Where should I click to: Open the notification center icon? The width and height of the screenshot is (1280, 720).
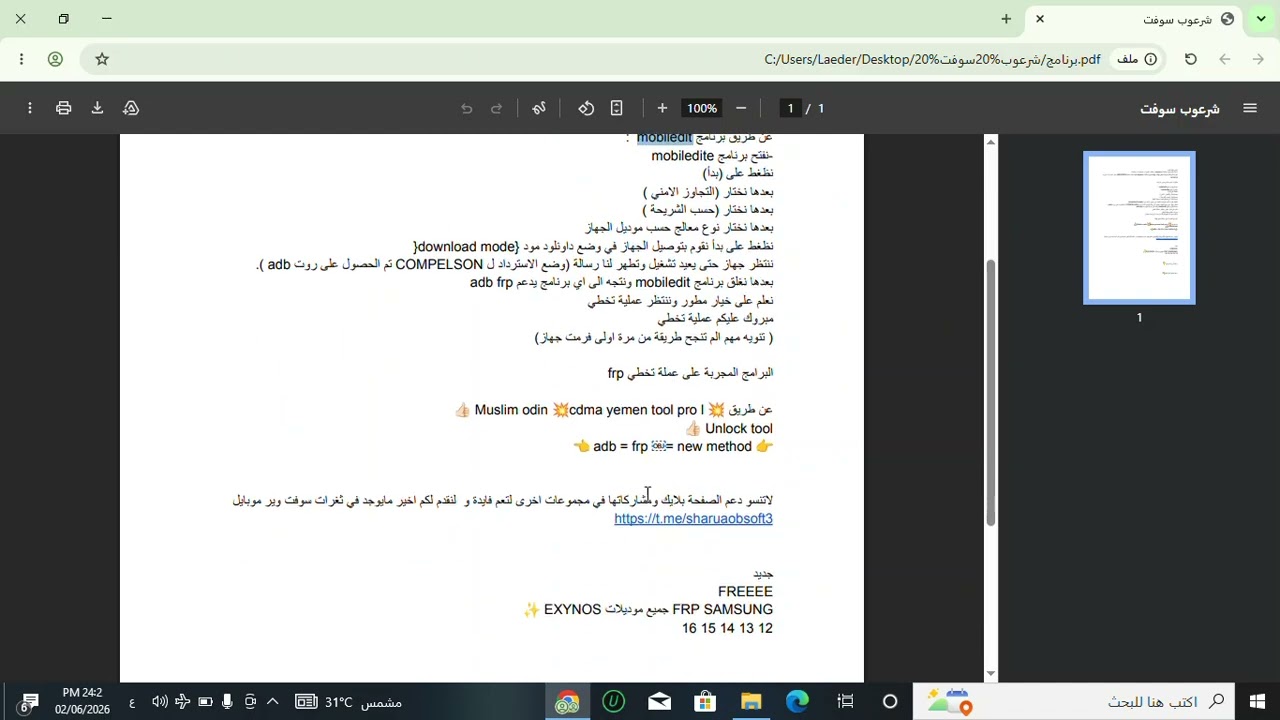(29, 702)
